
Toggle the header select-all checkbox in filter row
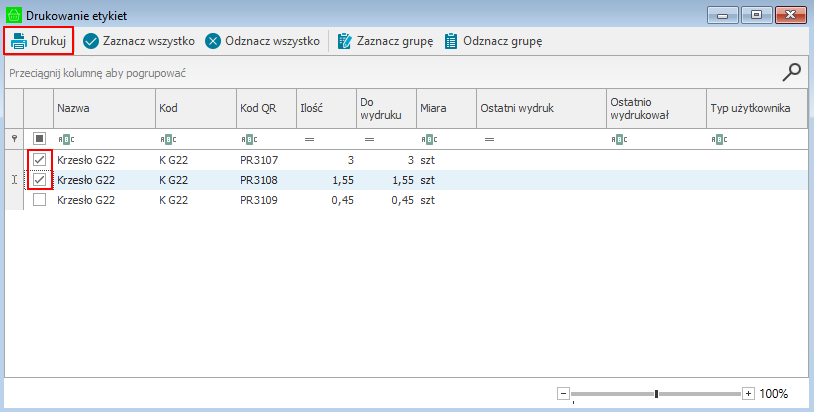coord(40,139)
